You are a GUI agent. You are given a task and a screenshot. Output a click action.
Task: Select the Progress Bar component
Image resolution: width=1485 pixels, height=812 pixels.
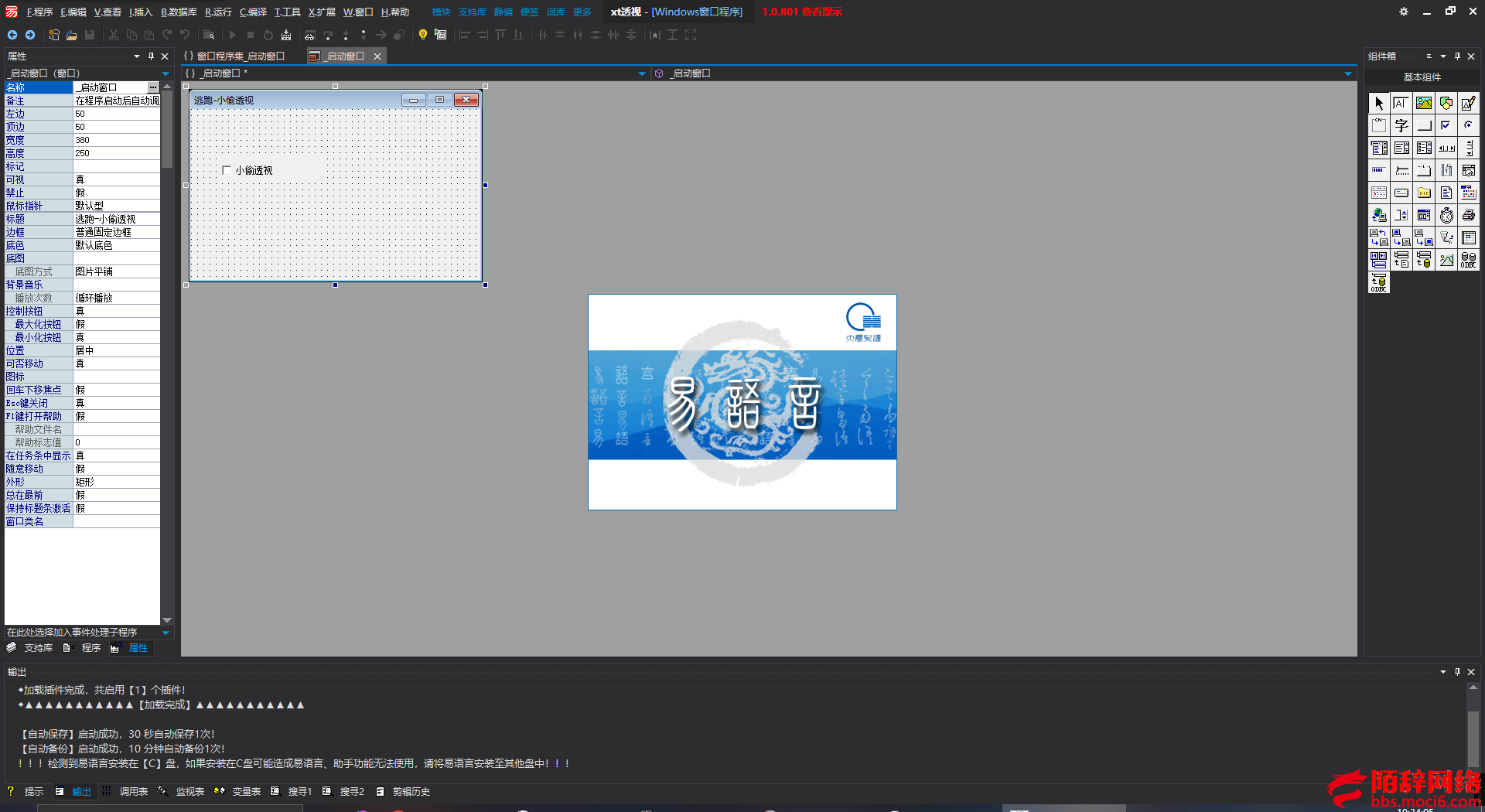(1378, 170)
